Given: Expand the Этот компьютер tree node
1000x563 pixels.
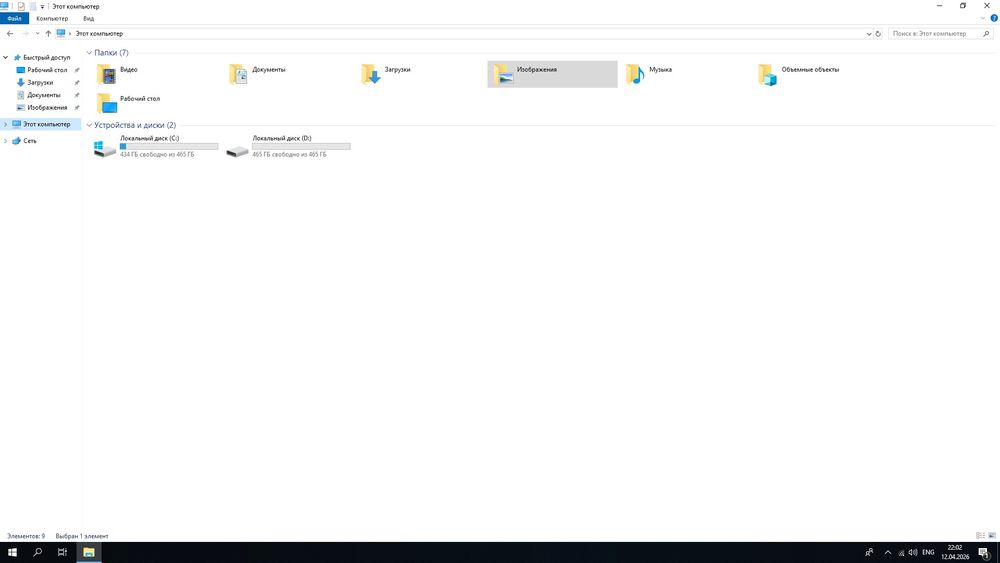Looking at the screenshot, I should 6,124.
